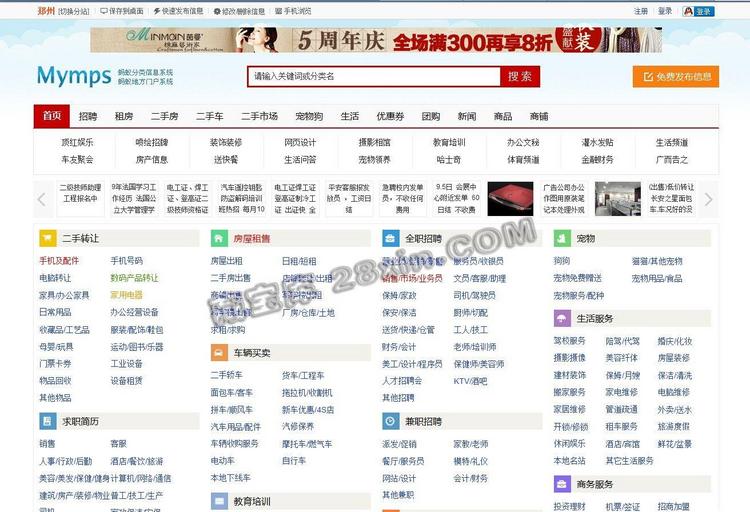The image size is (750, 512).
Task: Click the 5周年庆 banner advertisement
Action: (376, 40)
